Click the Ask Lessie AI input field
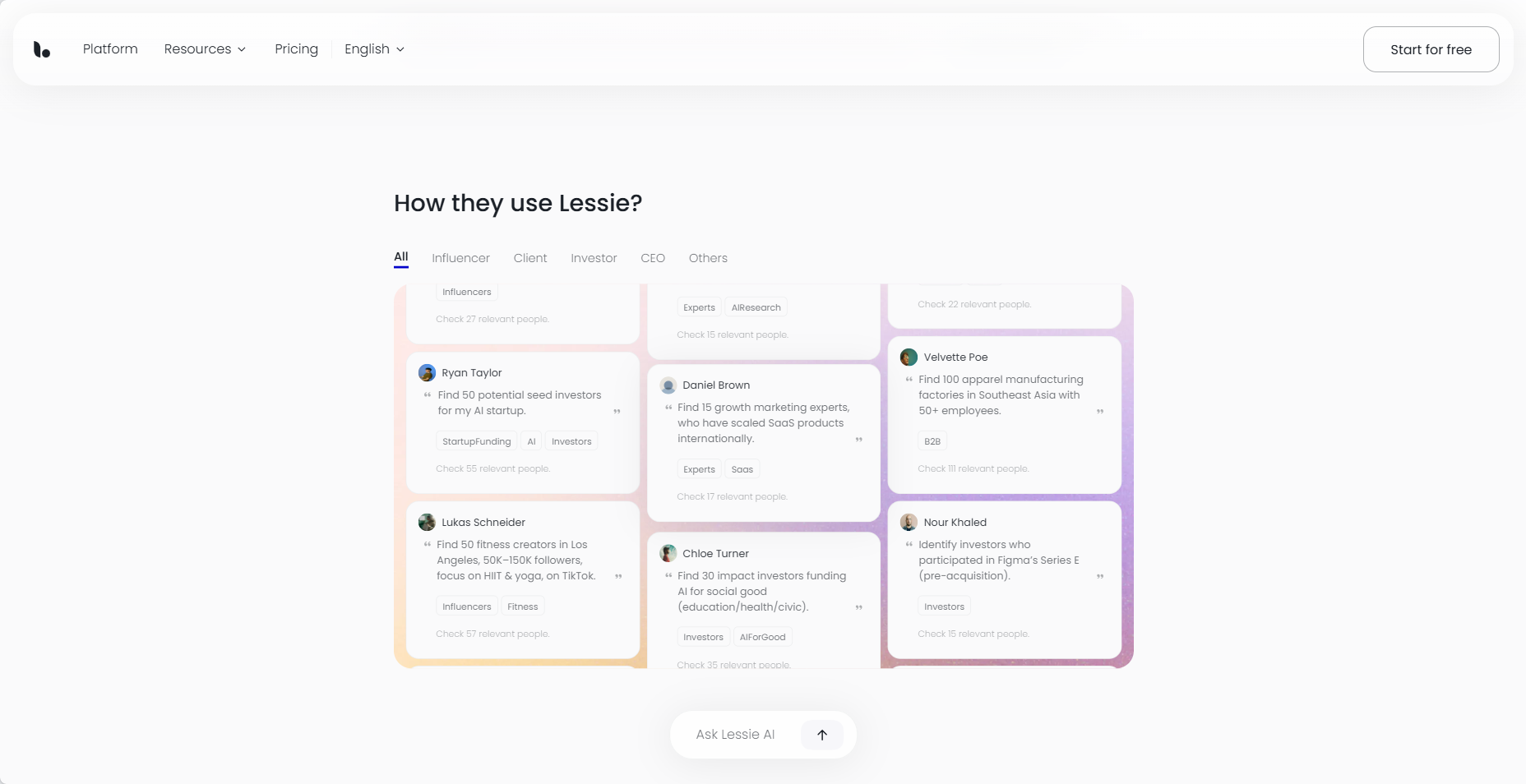This screenshot has height=784, width=1526. tap(736, 735)
